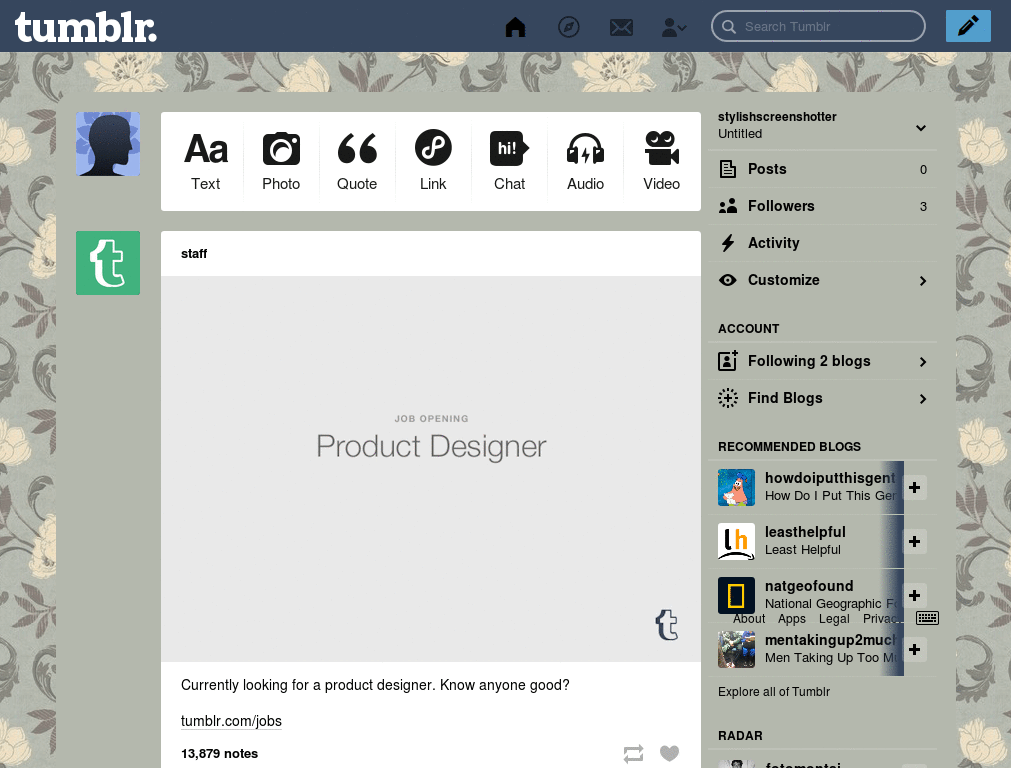Screen dimensions: 1024x768
Task: Open the Legal footer link
Action: pos(834,618)
